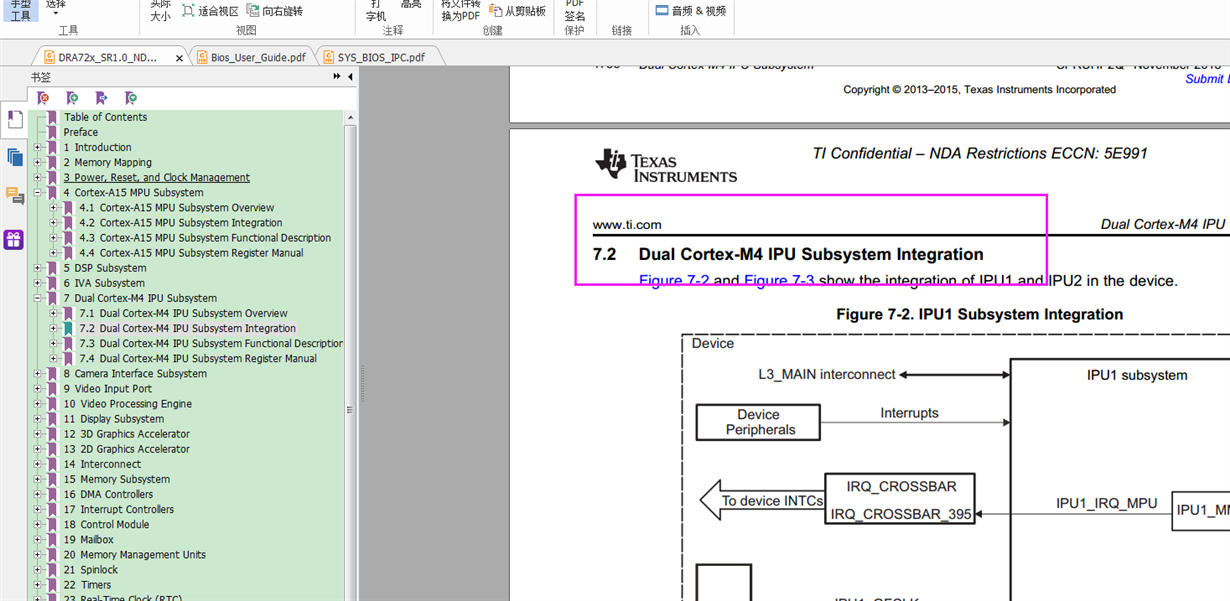
Task: Go to 9 Video Input Port bookmark
Action: 108,389
